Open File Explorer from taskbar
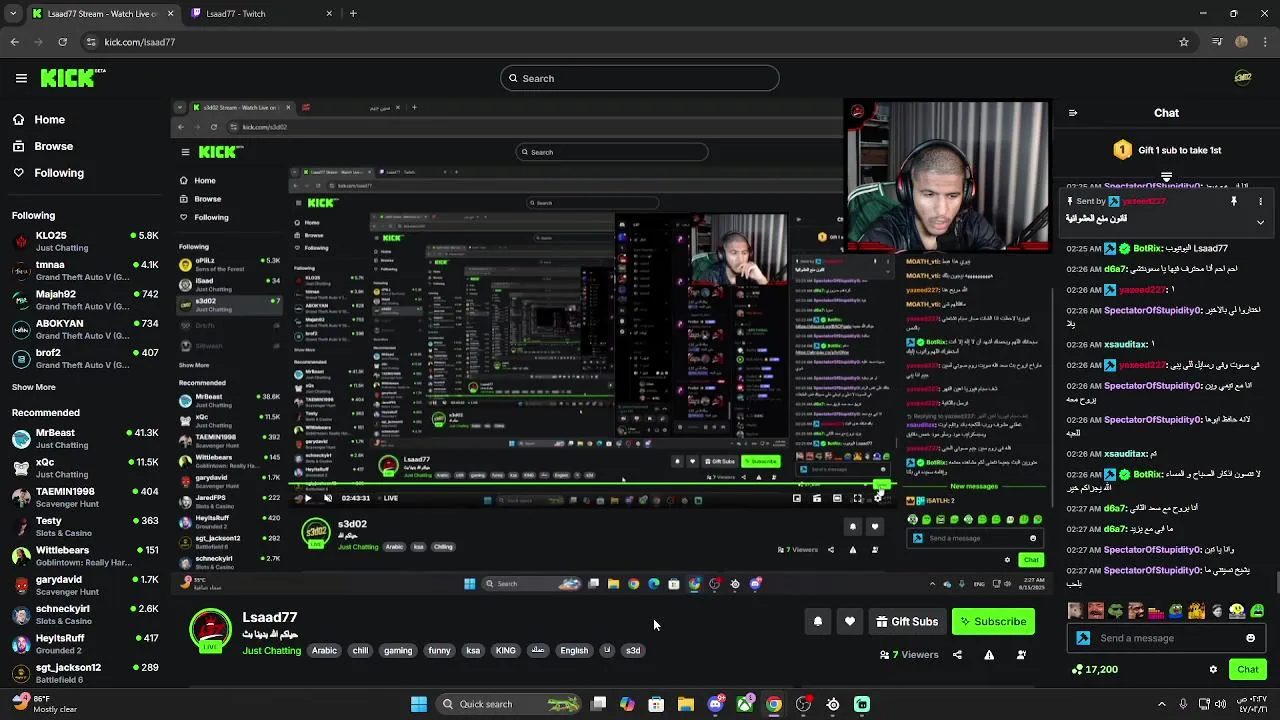Image resolution: width=1280 pixels, height=720 pixels. [686, 704]
